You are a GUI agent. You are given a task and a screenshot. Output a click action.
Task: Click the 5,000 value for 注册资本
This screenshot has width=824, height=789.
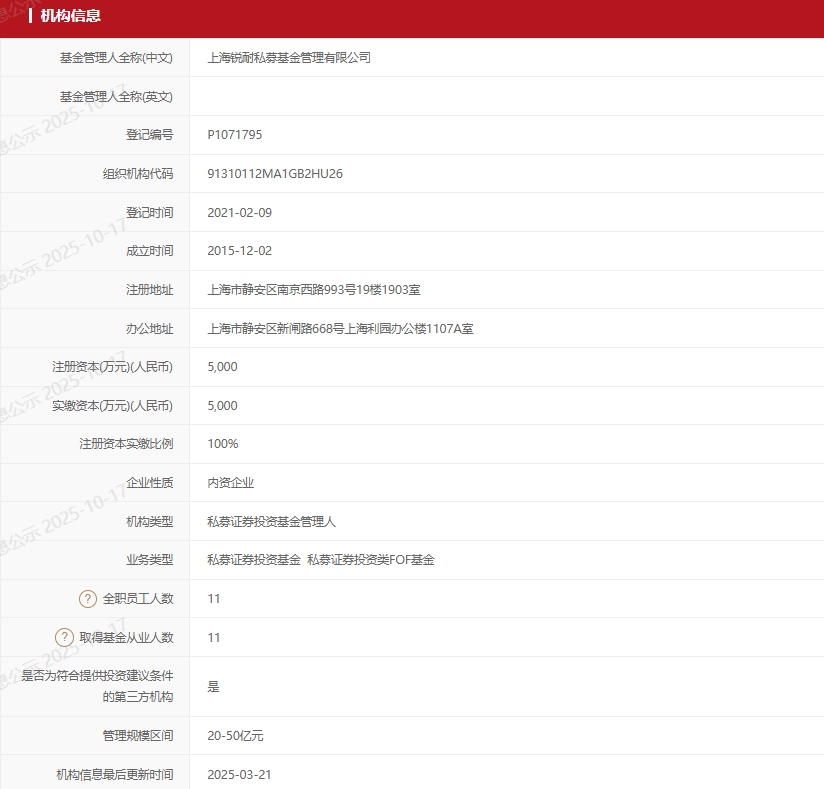(x=222, y=367)
